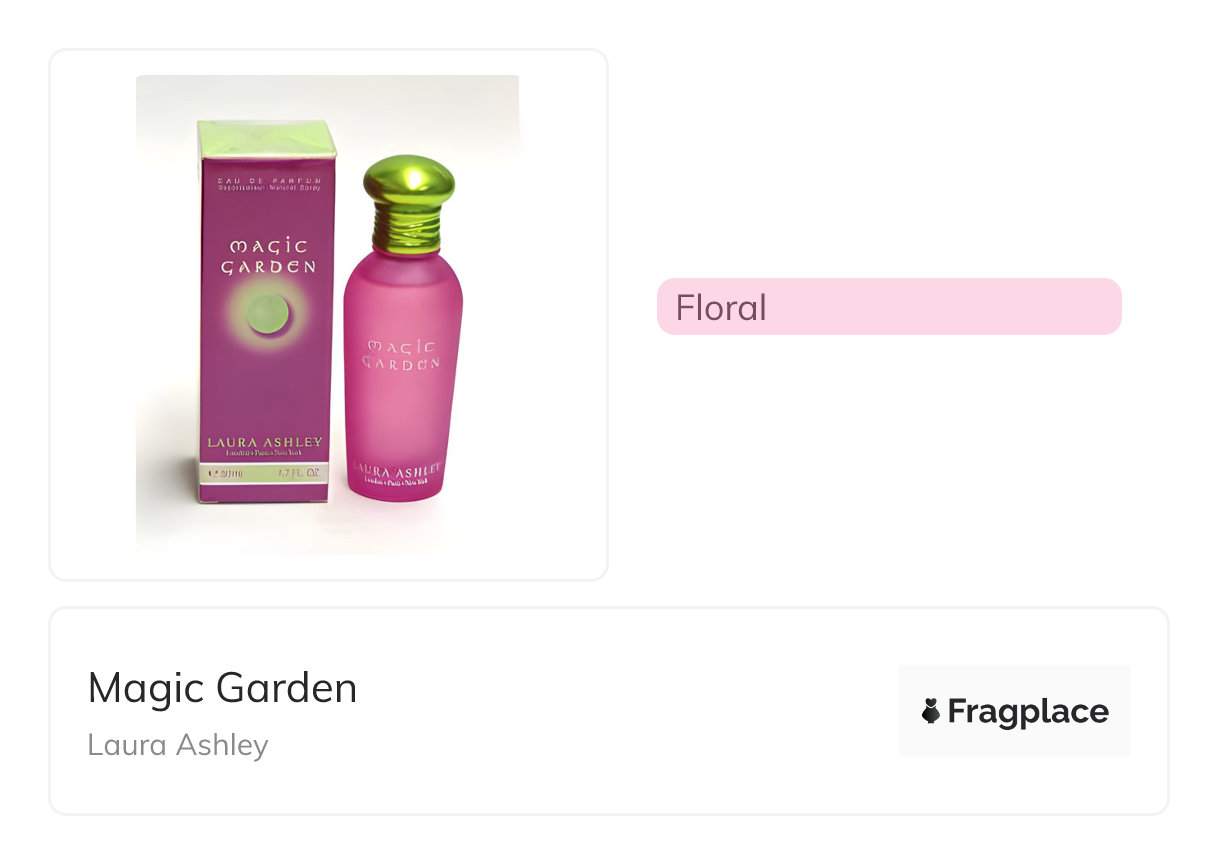Click the Magic Garden text on the bottle
This screenshot has width=1218, height=864.
tap(402, 354)
